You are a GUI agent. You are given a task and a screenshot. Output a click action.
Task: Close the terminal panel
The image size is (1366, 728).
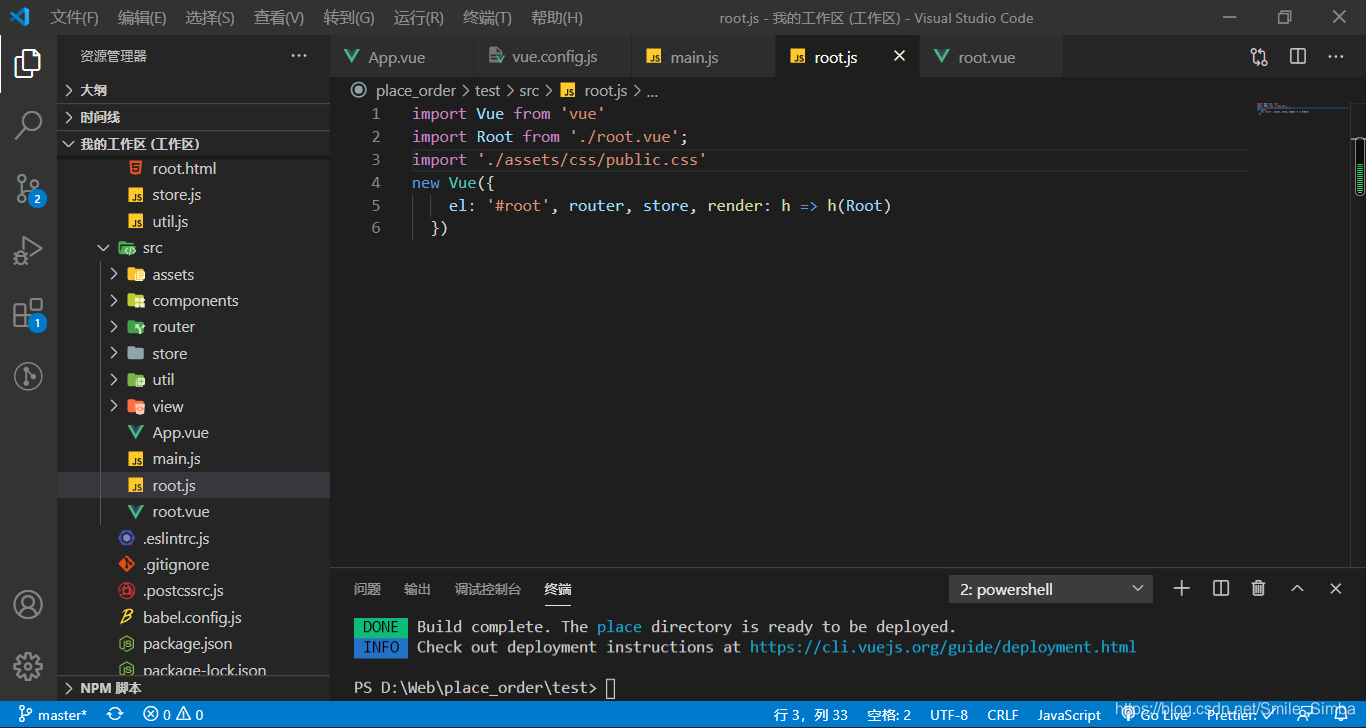[1336, 589]
